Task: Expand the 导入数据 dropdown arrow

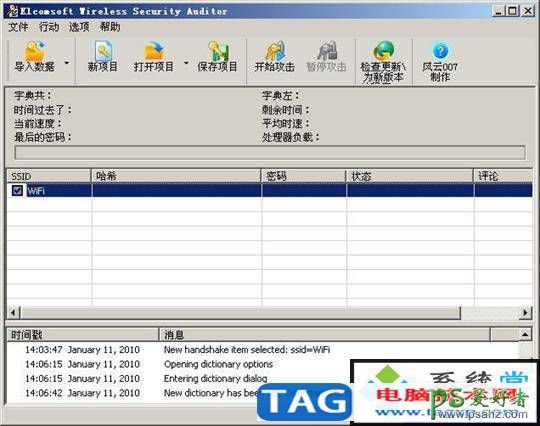Action: point(67,63)
